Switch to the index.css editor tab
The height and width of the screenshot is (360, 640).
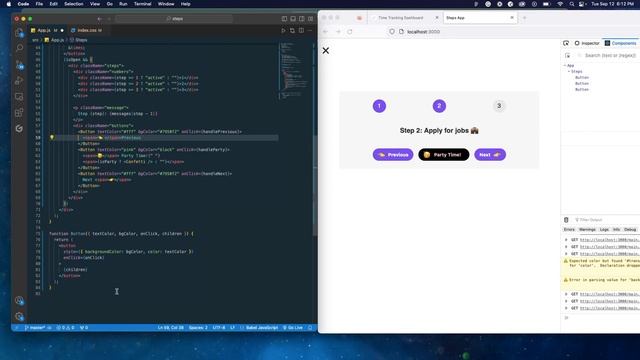(x=87, y=31)
